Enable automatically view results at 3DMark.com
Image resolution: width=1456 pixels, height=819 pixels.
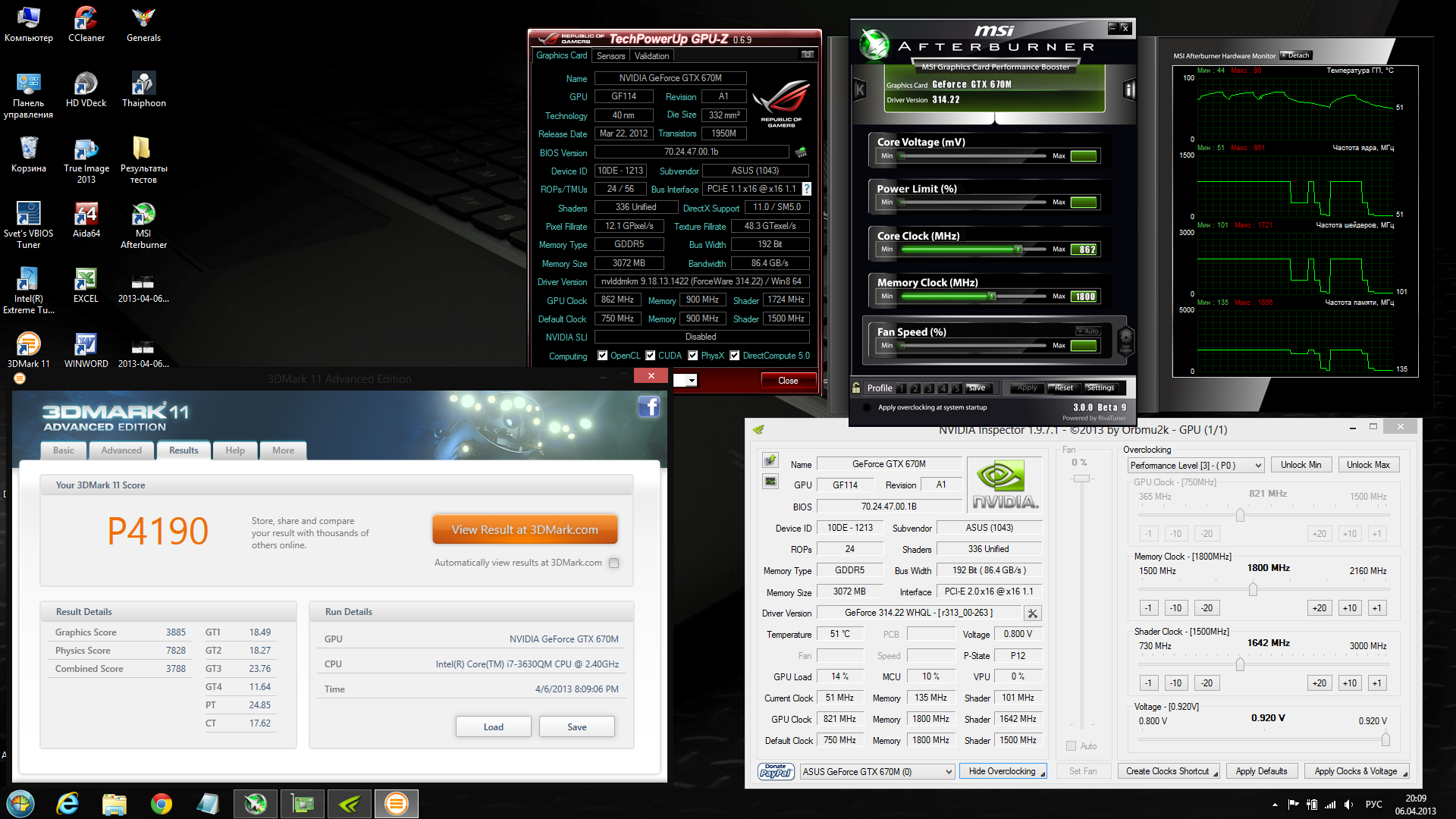pyautogui.click(x=613, y=563)
